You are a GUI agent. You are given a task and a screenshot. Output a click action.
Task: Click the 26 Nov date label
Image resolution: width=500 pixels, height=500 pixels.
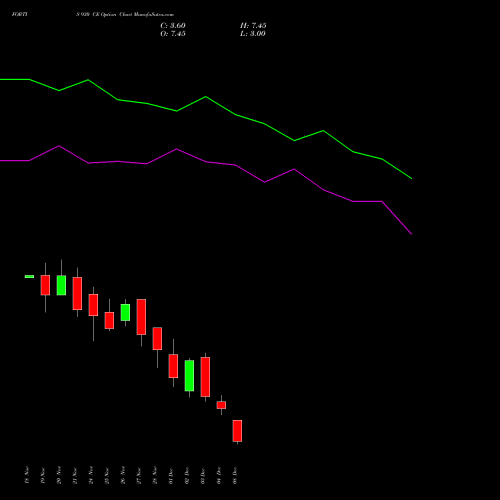point(123,476)
